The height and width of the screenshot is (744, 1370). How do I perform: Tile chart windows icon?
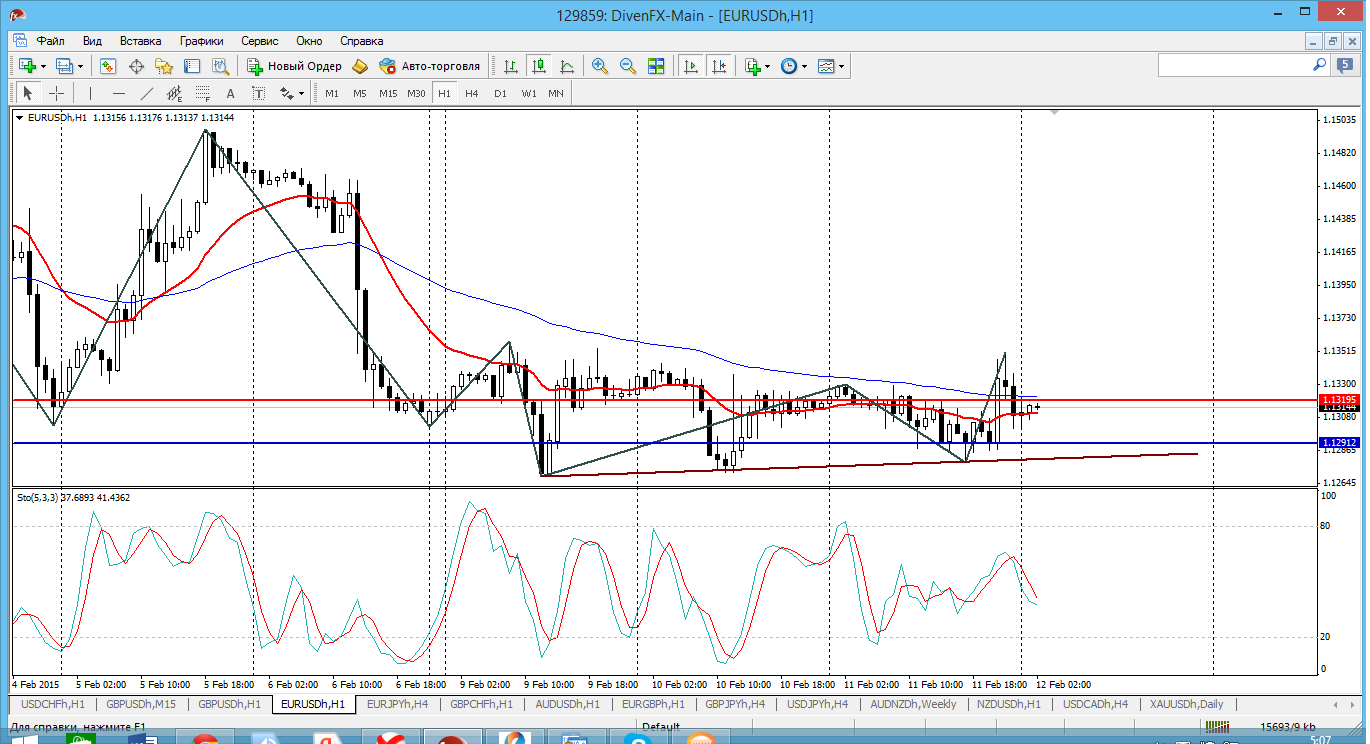point(656,66)
